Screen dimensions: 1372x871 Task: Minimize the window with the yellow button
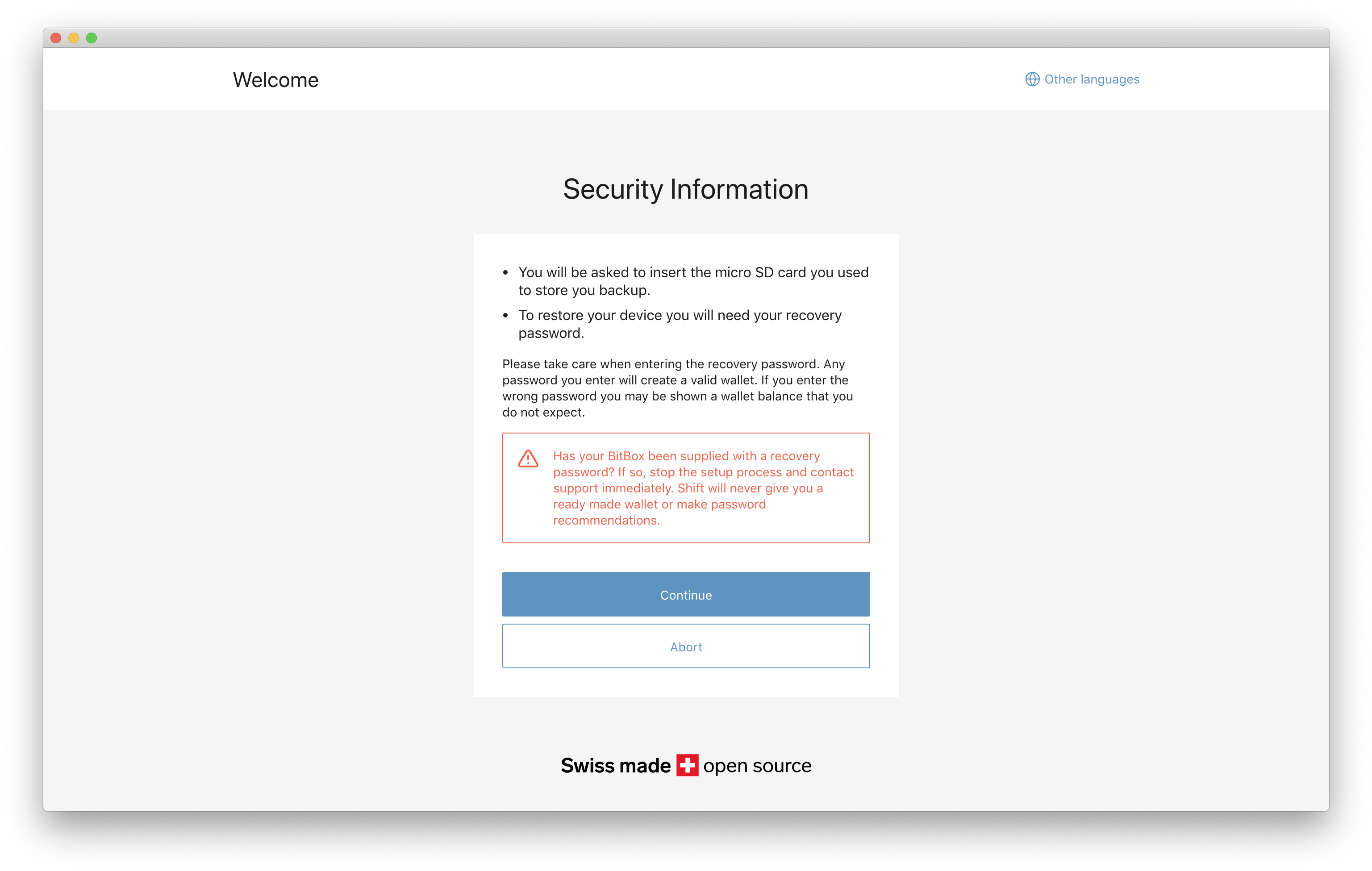click(74, 38)
